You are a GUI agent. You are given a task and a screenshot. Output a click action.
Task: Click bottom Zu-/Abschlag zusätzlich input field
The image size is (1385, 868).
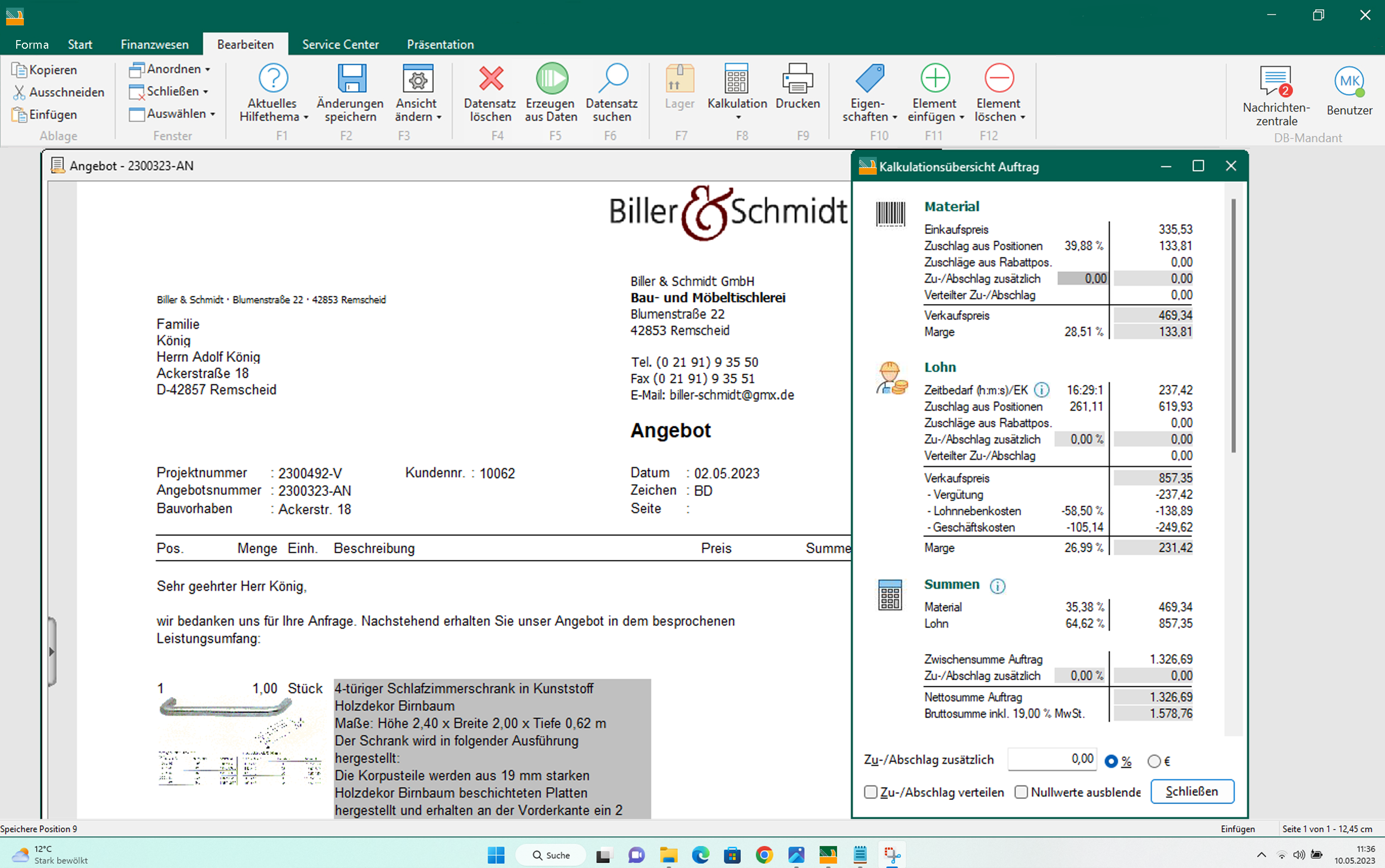[x=1052, y=759]
